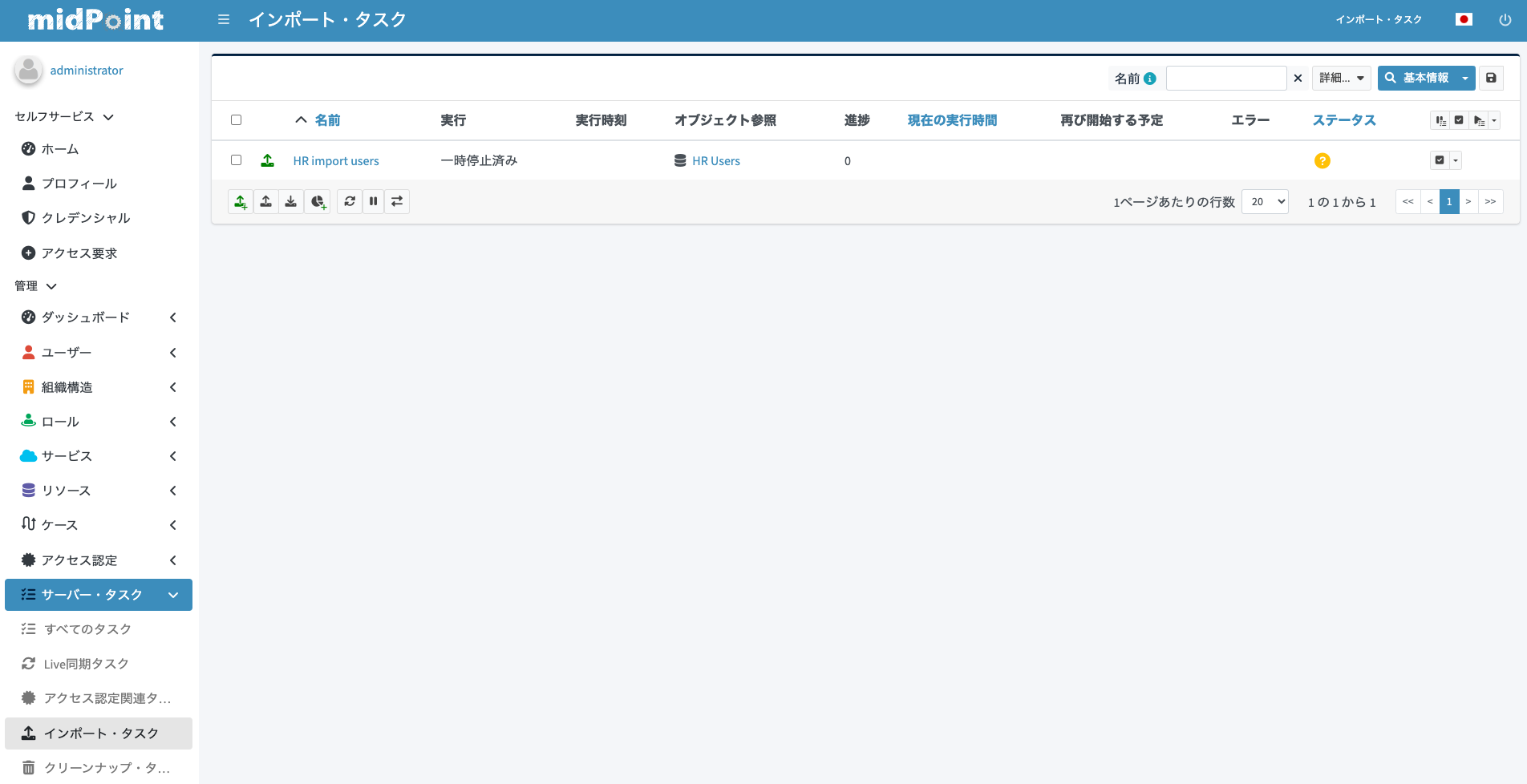
Task: Open the header actions dropdown caret
Action: point(1494,120)
